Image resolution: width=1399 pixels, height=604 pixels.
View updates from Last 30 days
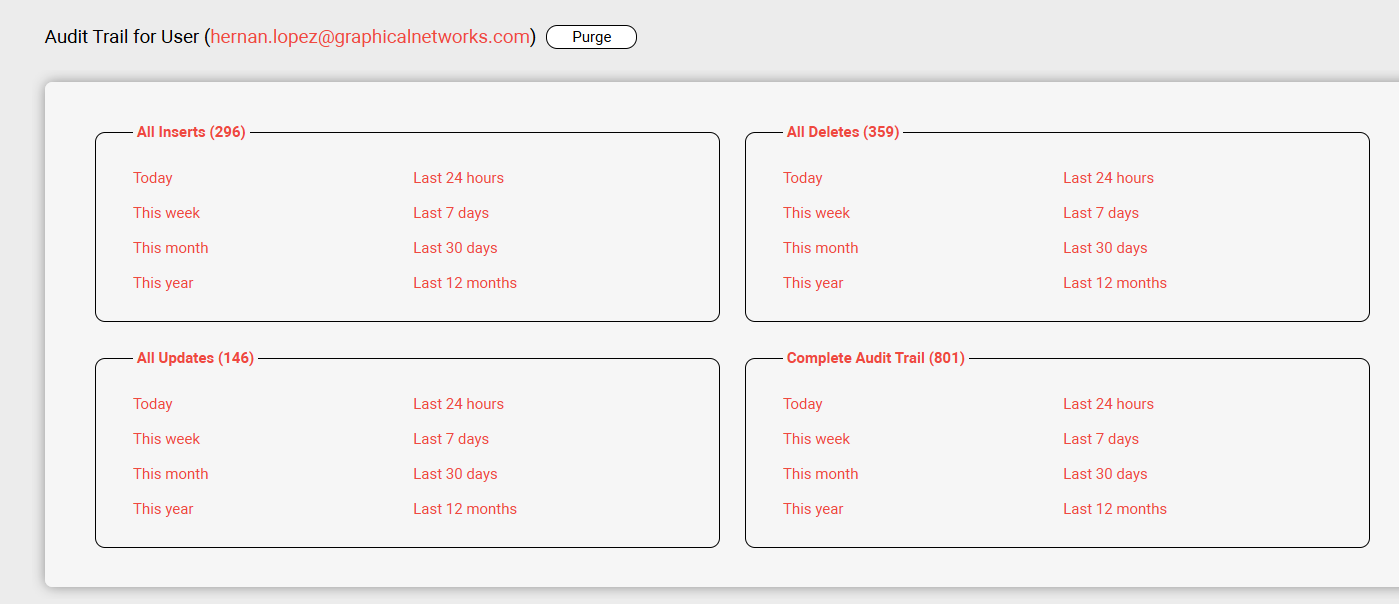coord(455,474)
